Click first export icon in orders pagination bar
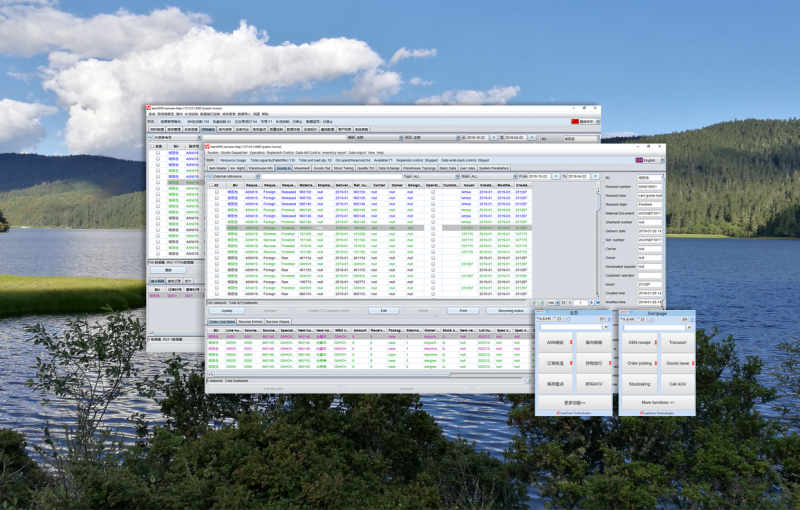This screenshot has height=510, width=800. click(534, 302)
